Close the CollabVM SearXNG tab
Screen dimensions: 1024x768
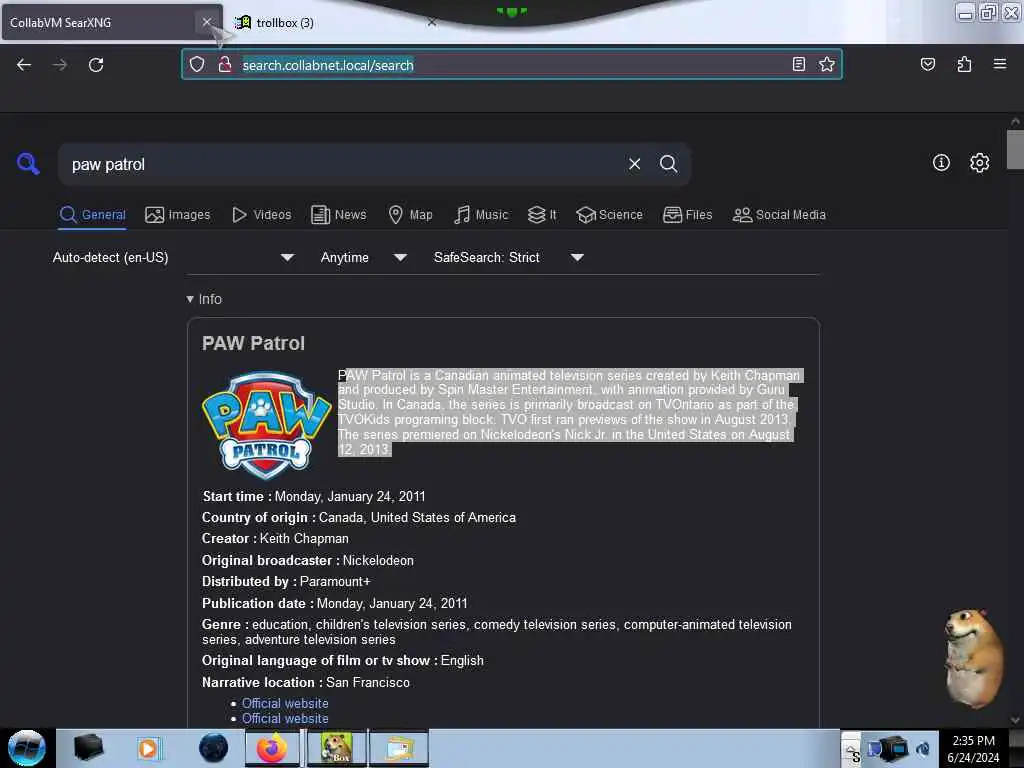coord(206,22)
